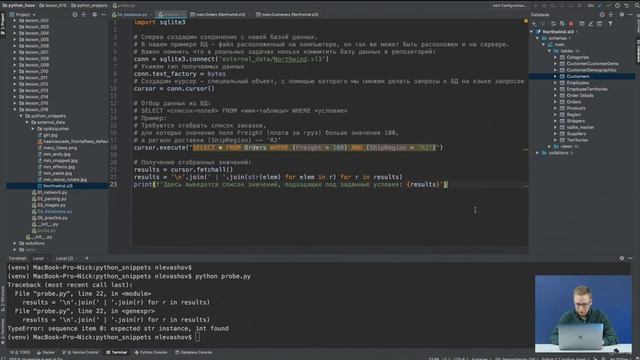Expand the Orders table node

pyautogui.click(x=556, y=102)
